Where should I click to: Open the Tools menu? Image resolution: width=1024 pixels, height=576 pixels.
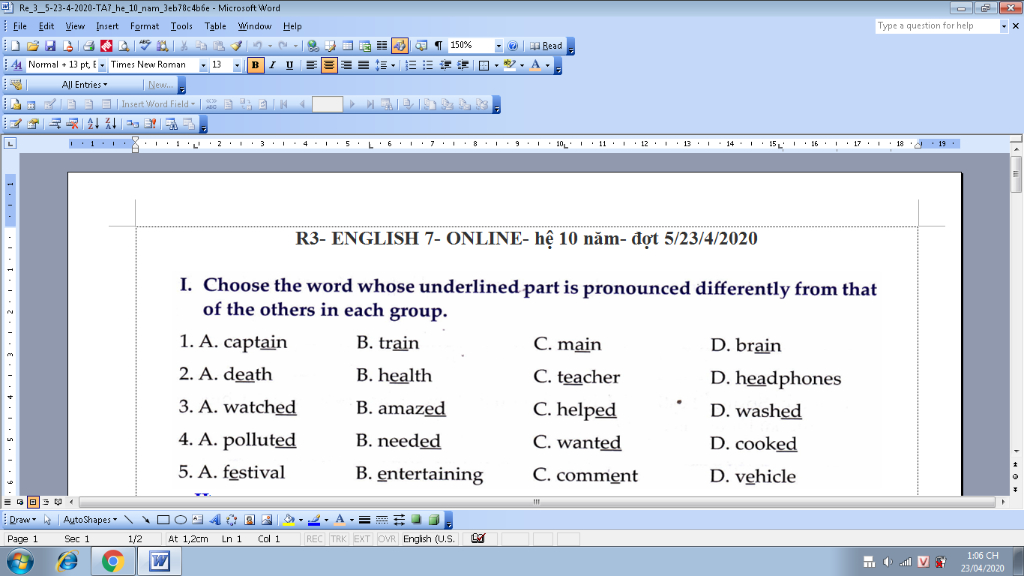[x=182, y=26]
